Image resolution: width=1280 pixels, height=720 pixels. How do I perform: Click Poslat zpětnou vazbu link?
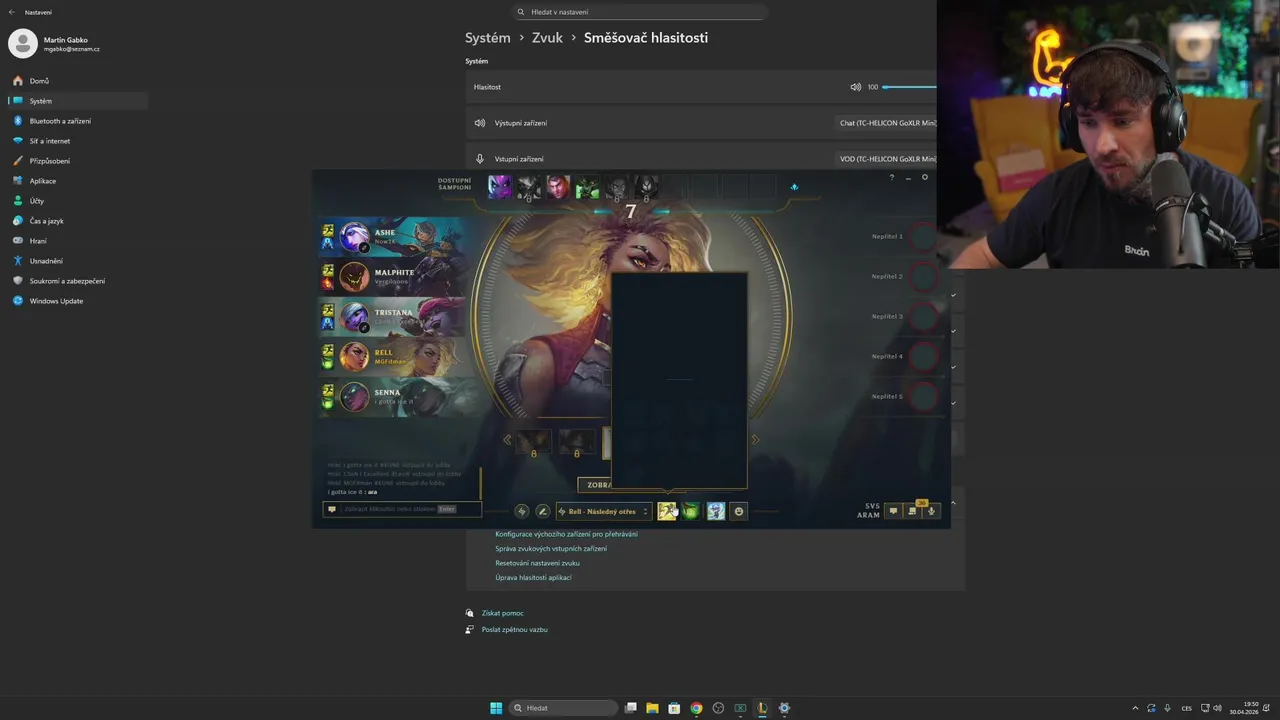pyautogui.click(x=514, y=629)
